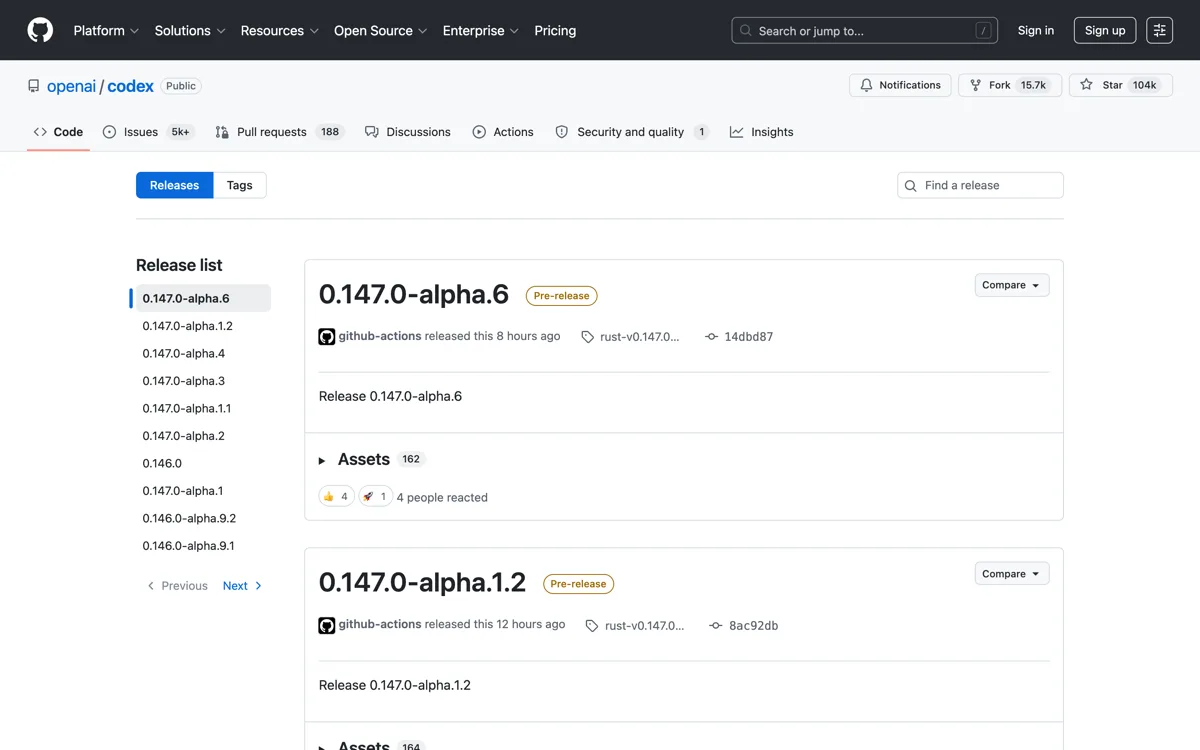This screenshot has width=1200, height=750.
Task: Select the Tags toggle button
Action: point(240,185)
